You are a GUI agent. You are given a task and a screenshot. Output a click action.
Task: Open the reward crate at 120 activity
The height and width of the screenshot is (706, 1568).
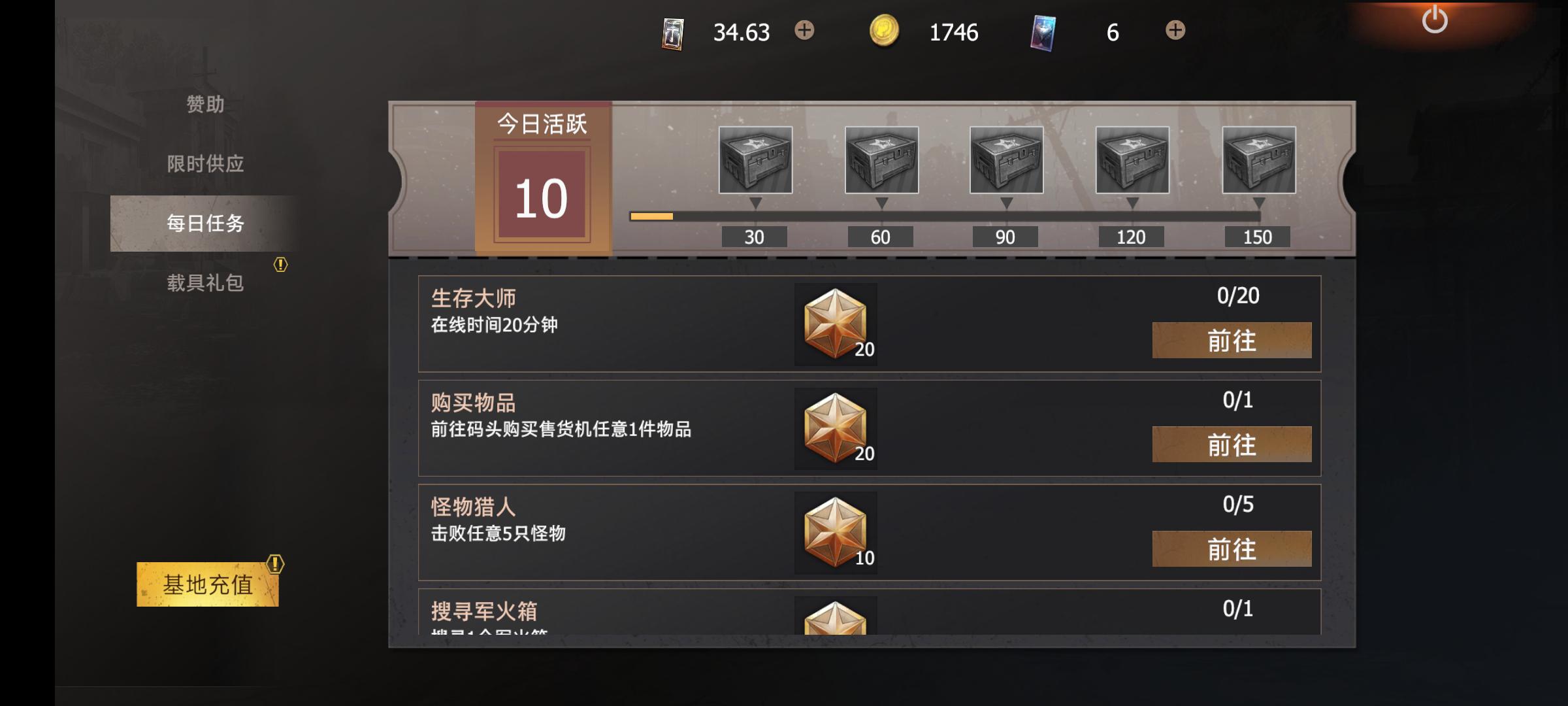click(1132, 160)
